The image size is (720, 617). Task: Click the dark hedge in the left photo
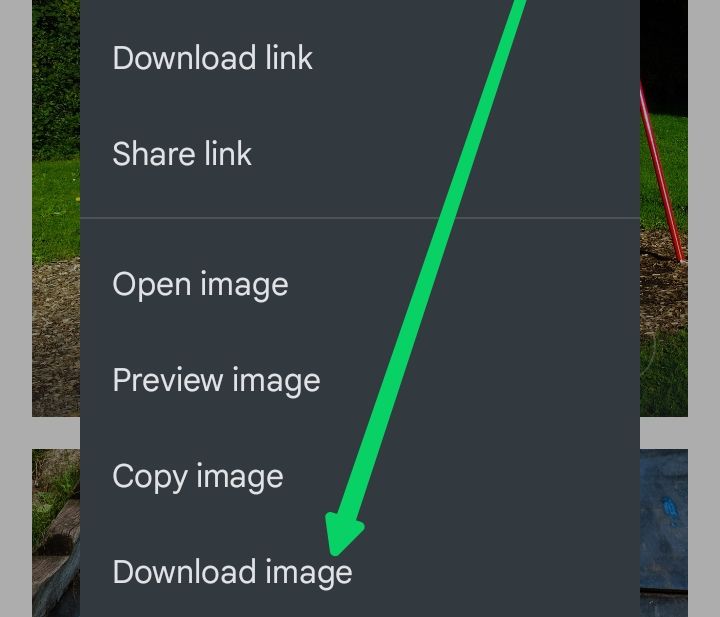tap(56, 78)
